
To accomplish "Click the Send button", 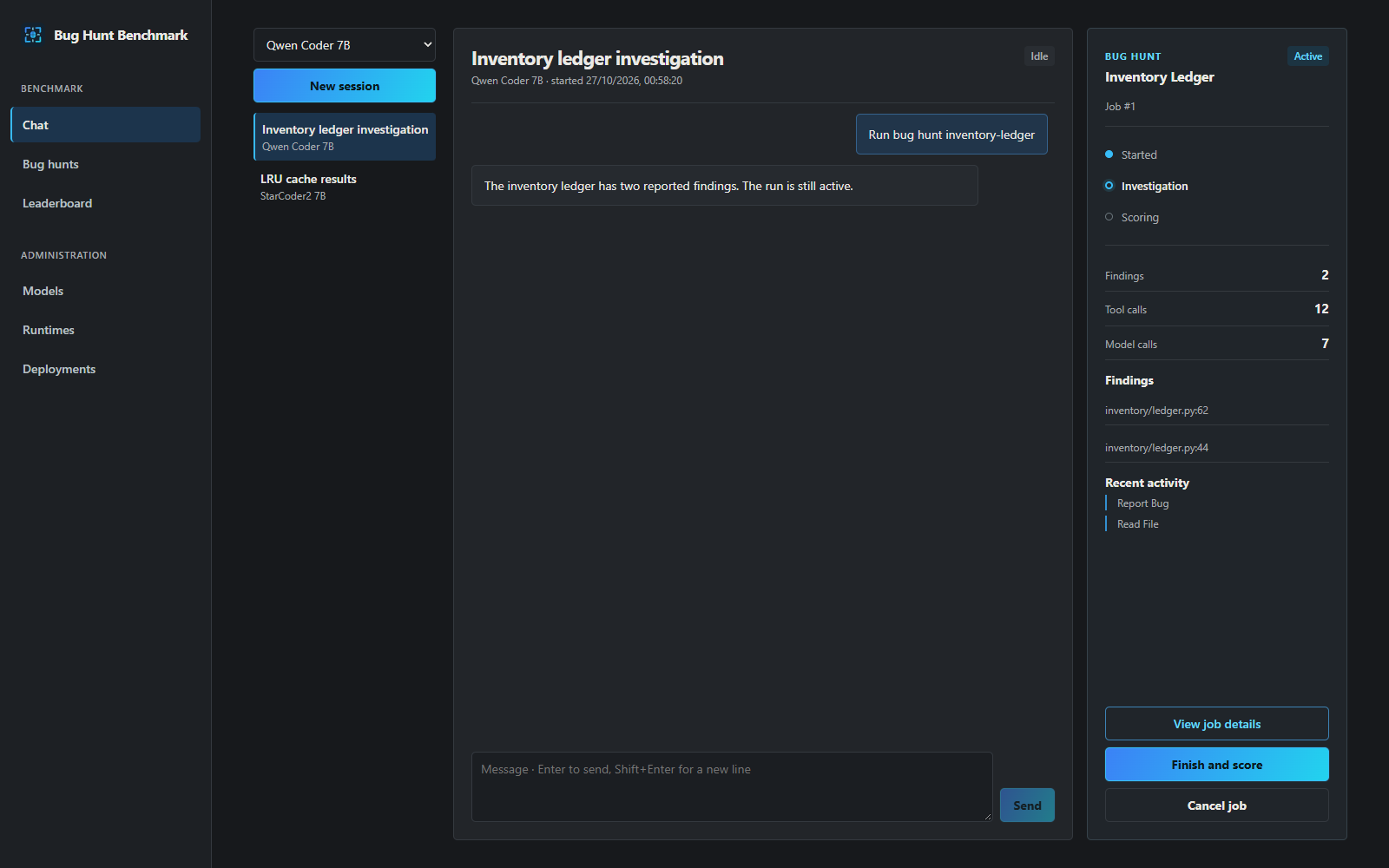I will tap(1027, 806).
